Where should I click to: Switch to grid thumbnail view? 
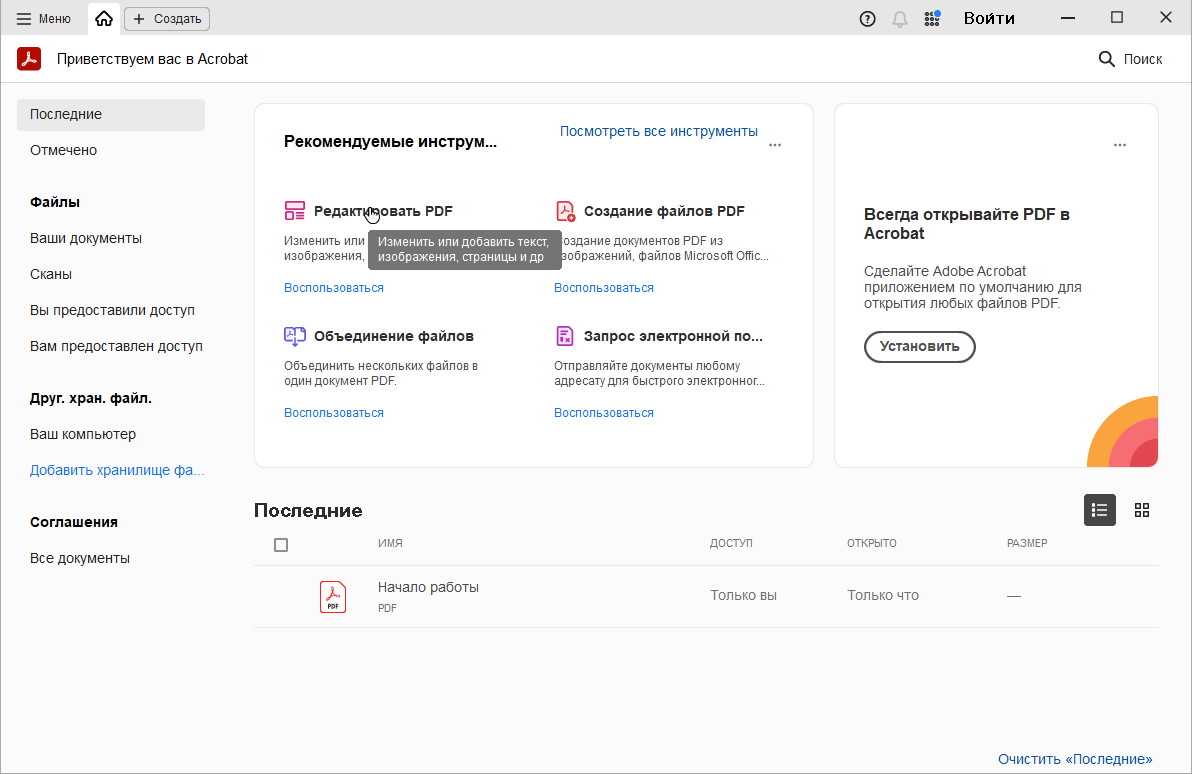click(1142, 509)
